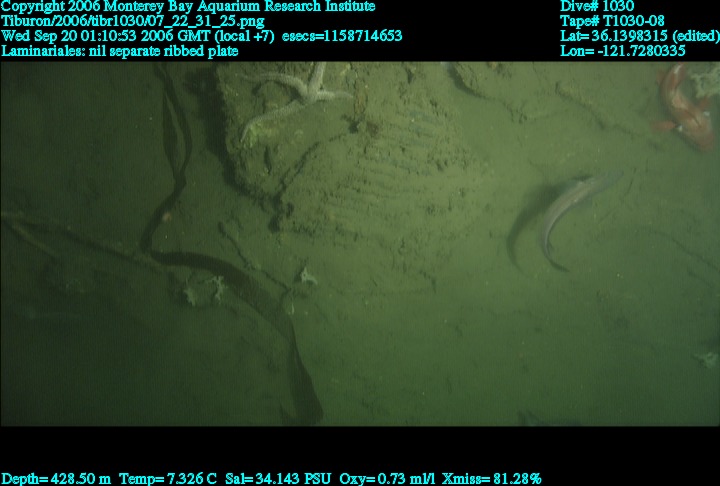Image resolution: width=720 pixels, height=486 pixels.
Task: Select the file path Tiburon/2006/tibr1030/07_22_31_25.png
Action: (133, 21)
